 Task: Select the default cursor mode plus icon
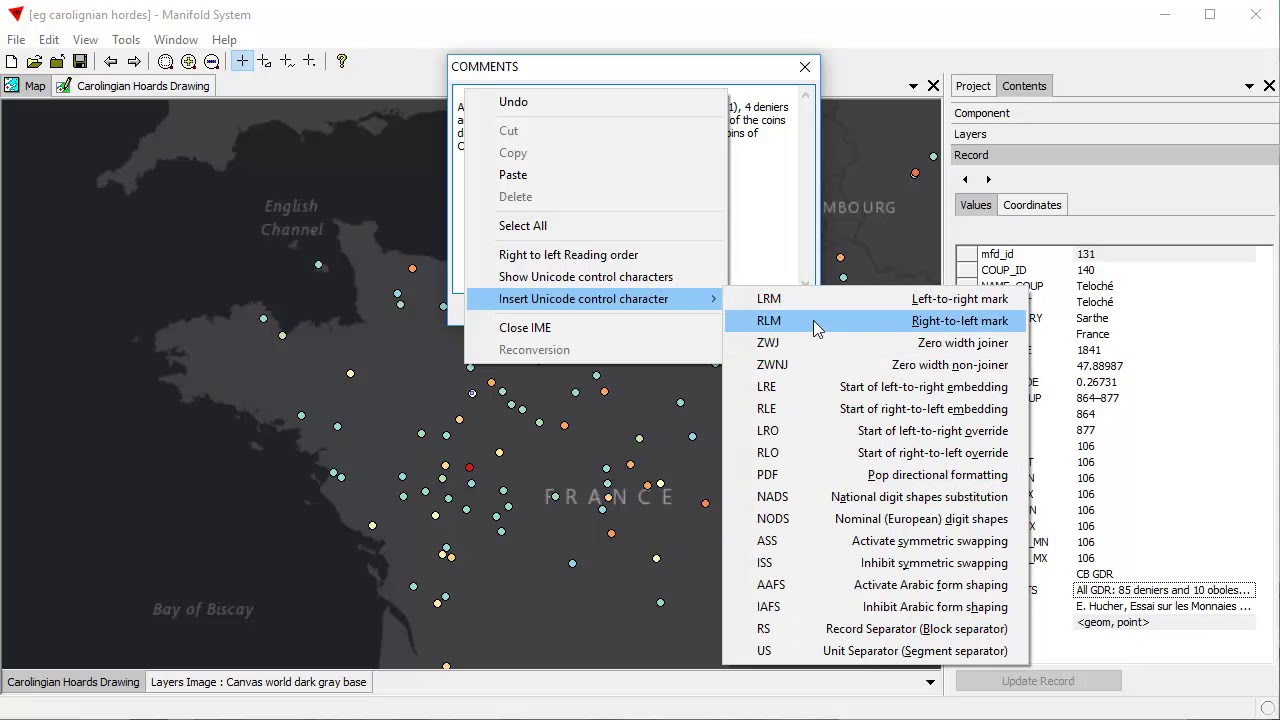pyautogui.click(x=242, y=62)
